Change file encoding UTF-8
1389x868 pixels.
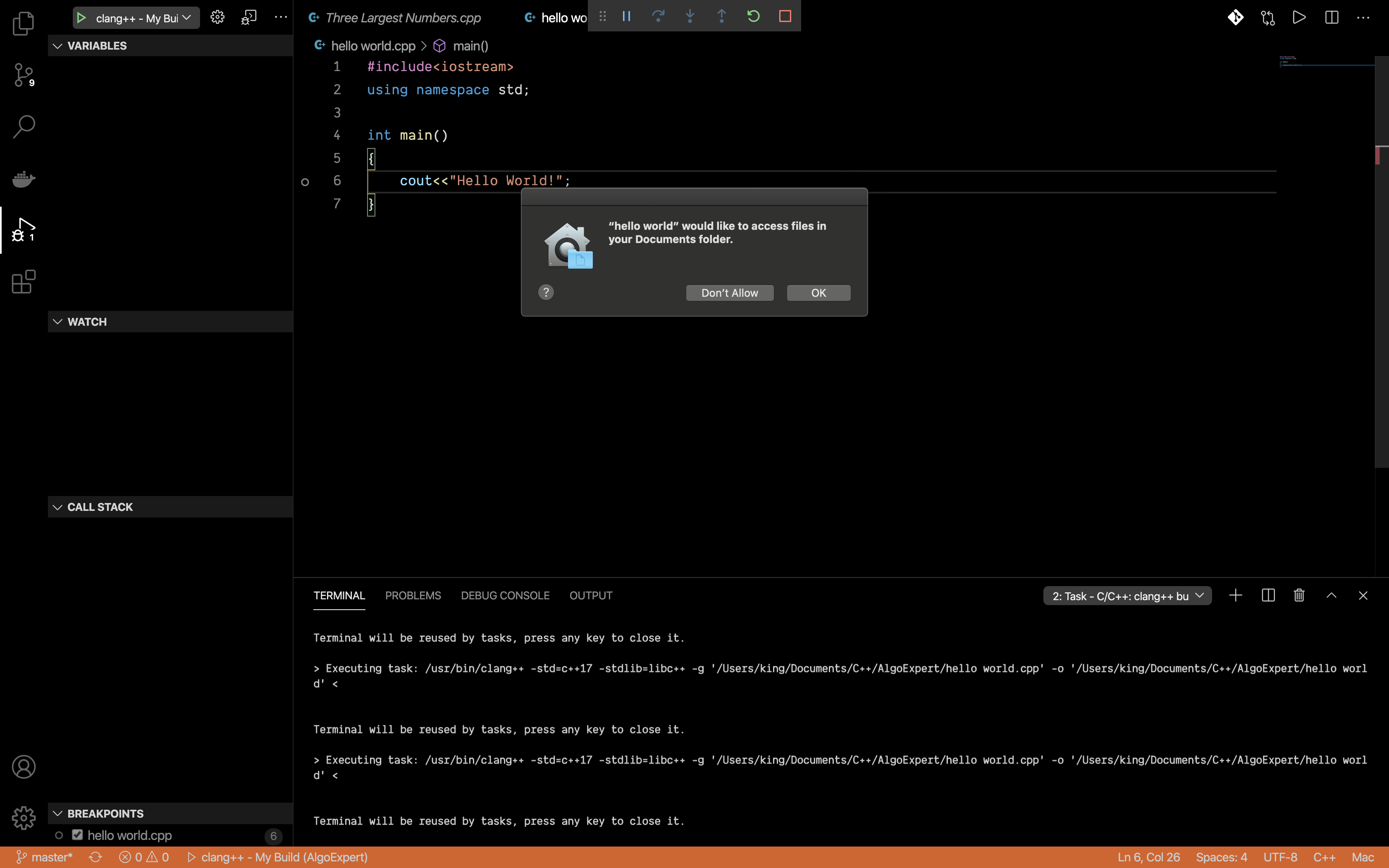(x=1280, y=857)
